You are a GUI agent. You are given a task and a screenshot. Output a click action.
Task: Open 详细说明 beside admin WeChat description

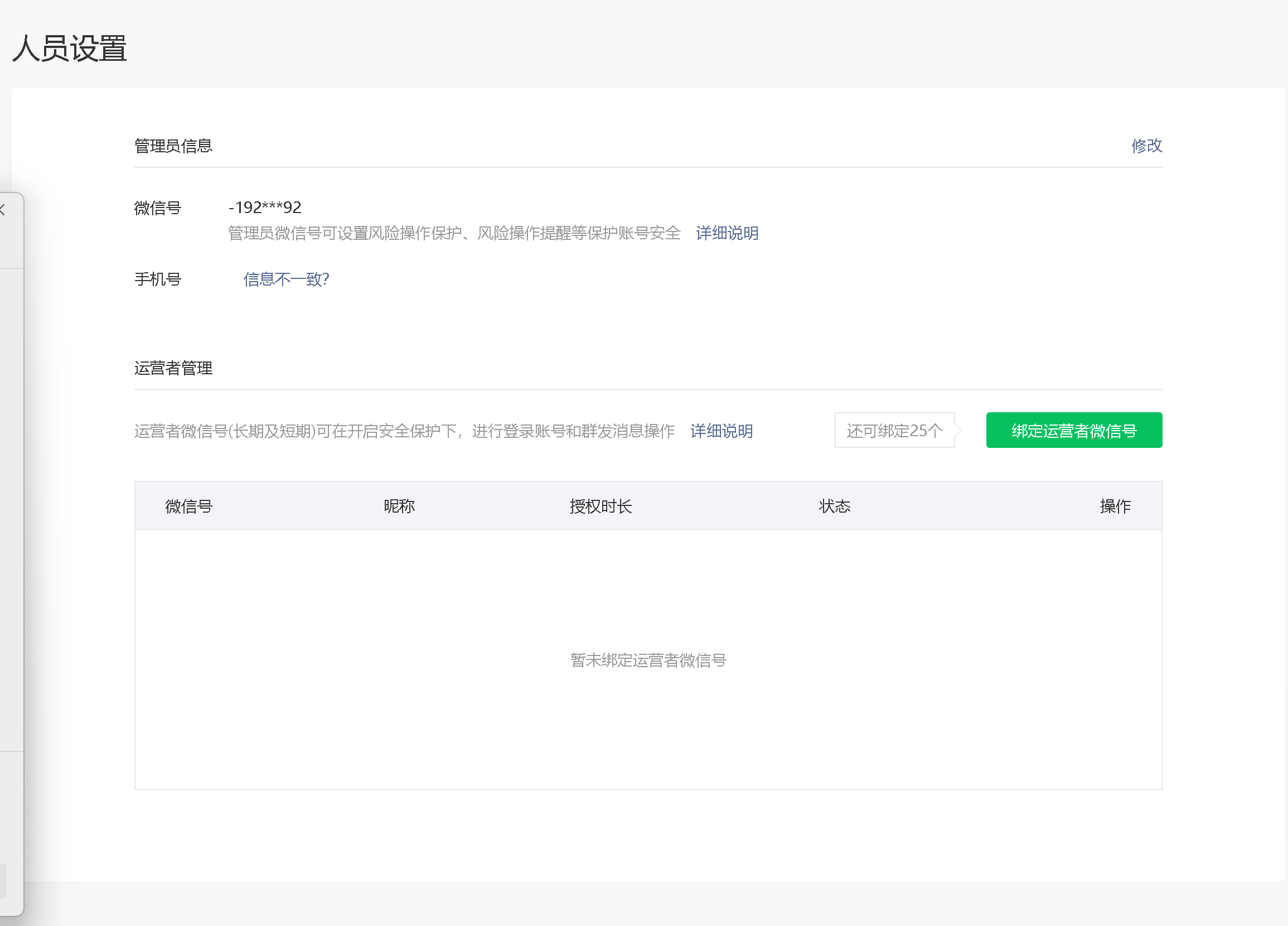click(x=727, y=233)
